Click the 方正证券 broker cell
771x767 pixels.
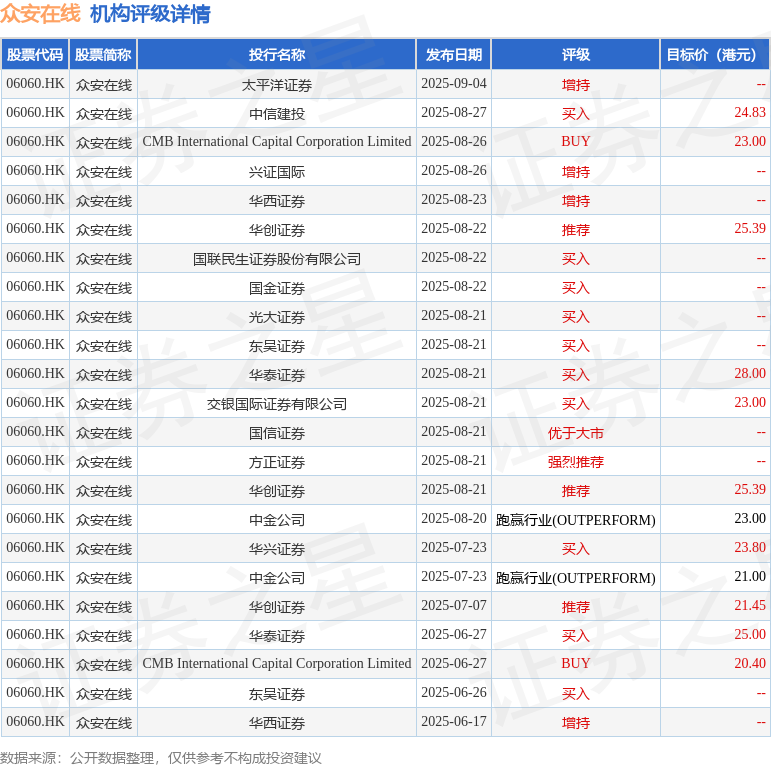click(277, 462)
